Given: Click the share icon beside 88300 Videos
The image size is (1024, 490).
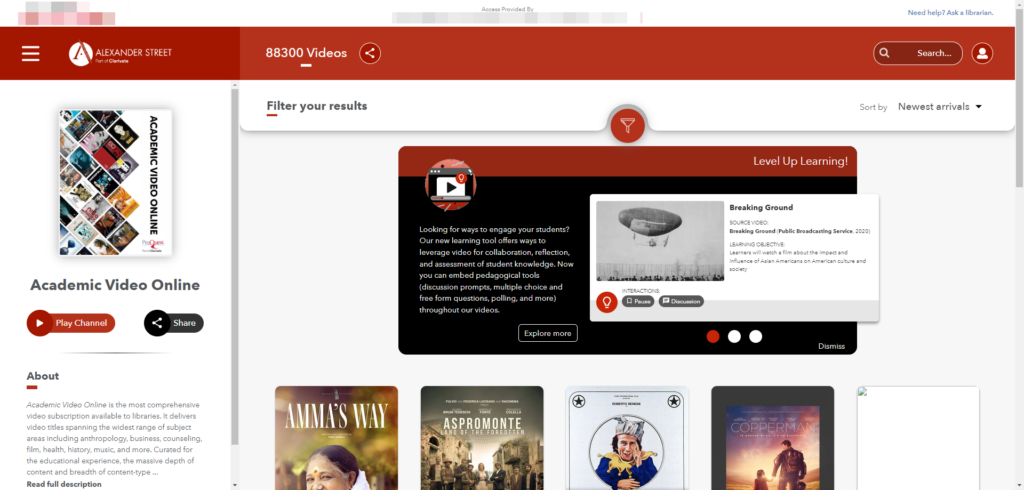Looking at the screenshot, I should [x=370, y=53].
